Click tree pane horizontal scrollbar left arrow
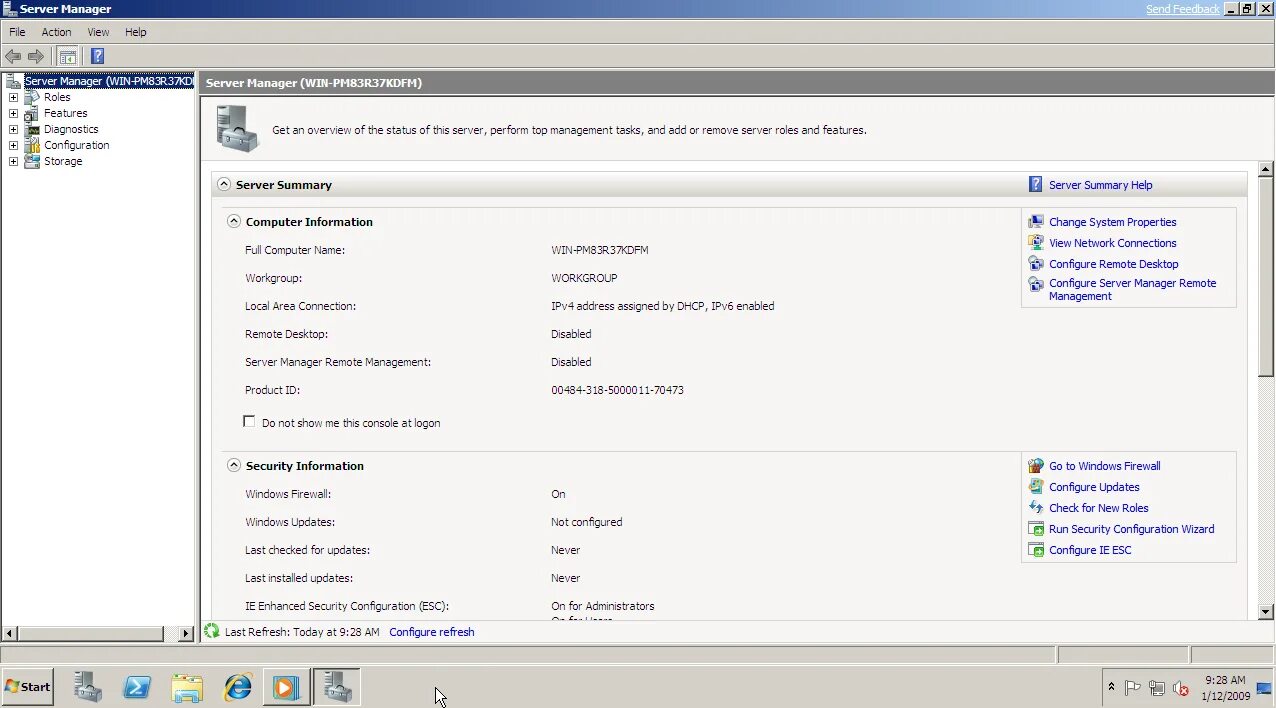 [x=10, y=634]
